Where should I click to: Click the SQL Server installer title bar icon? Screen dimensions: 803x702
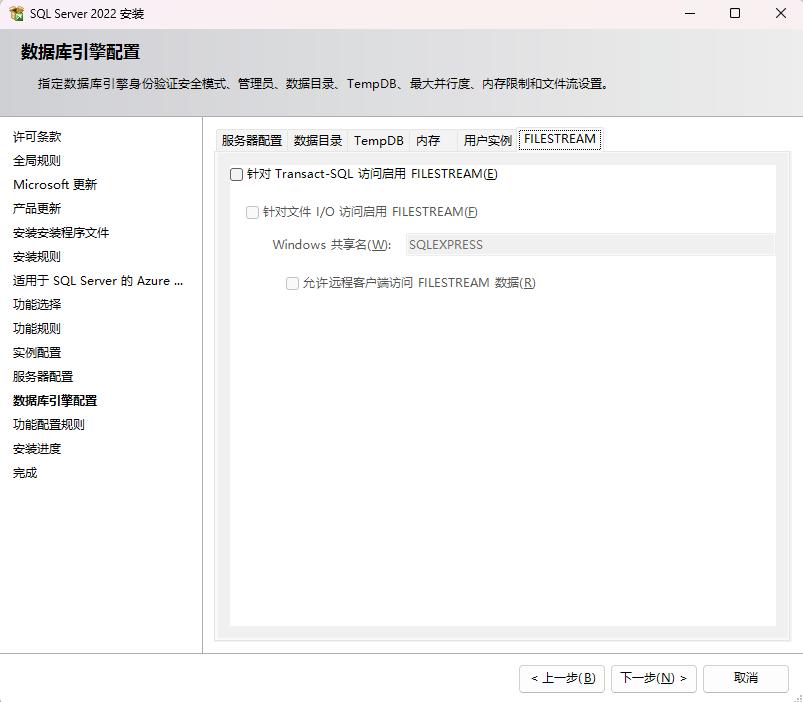click(16, 14)
